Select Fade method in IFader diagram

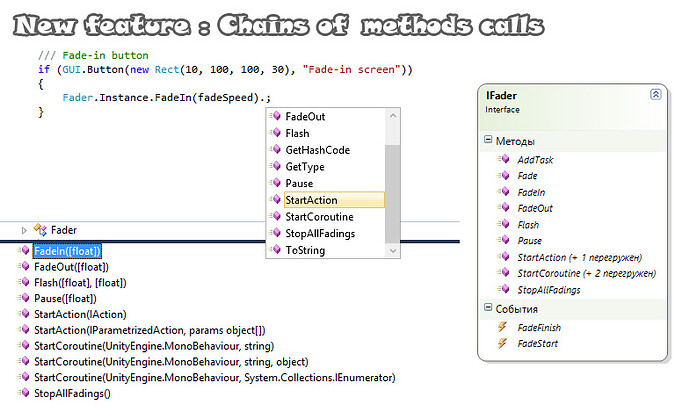coord(527,176)
